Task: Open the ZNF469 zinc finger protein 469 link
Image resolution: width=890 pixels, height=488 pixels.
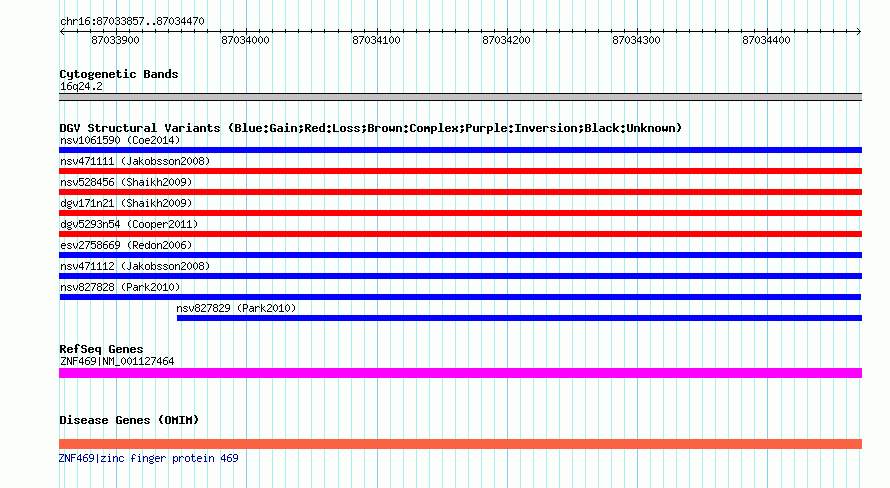Action: pos(149,458)
